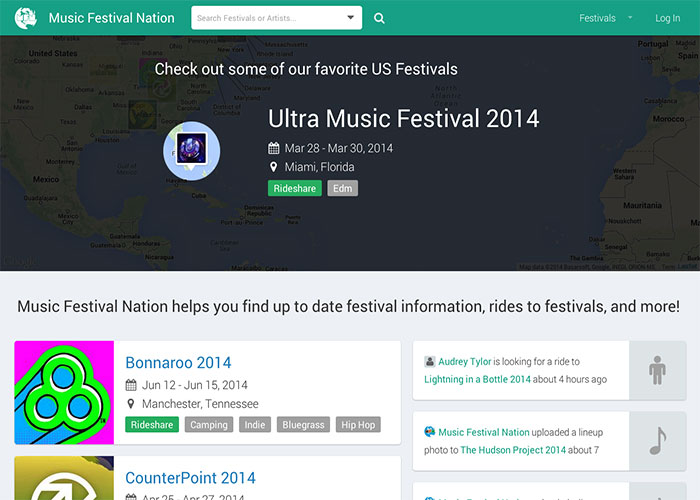The height and width of the screenshot is (500, 700).
Task: Open the Music Festival Nation uploader link
Action: coord(483,432)
